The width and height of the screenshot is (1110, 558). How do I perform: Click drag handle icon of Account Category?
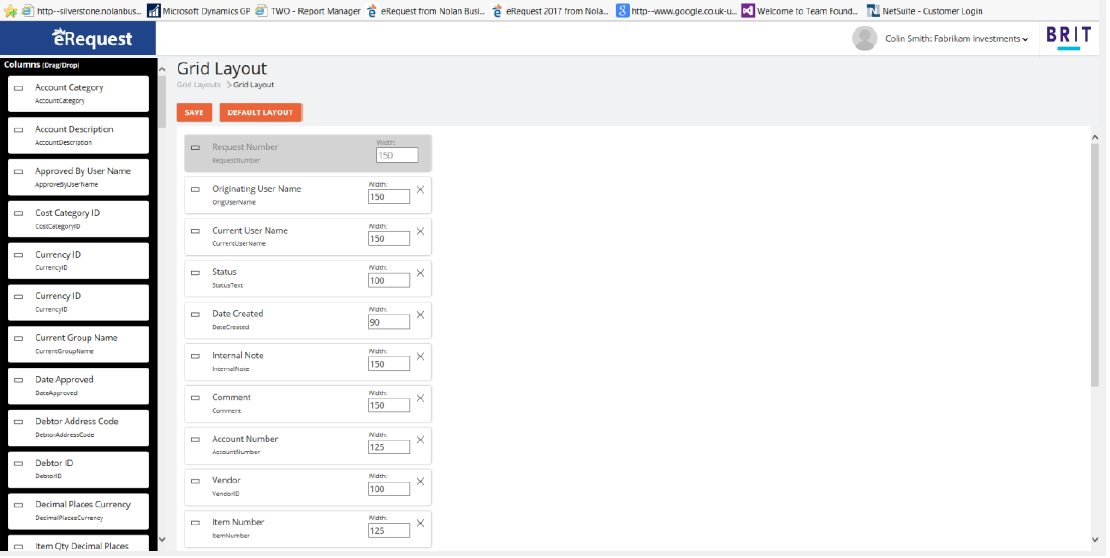pyautogui.click(x=18, y=89)
